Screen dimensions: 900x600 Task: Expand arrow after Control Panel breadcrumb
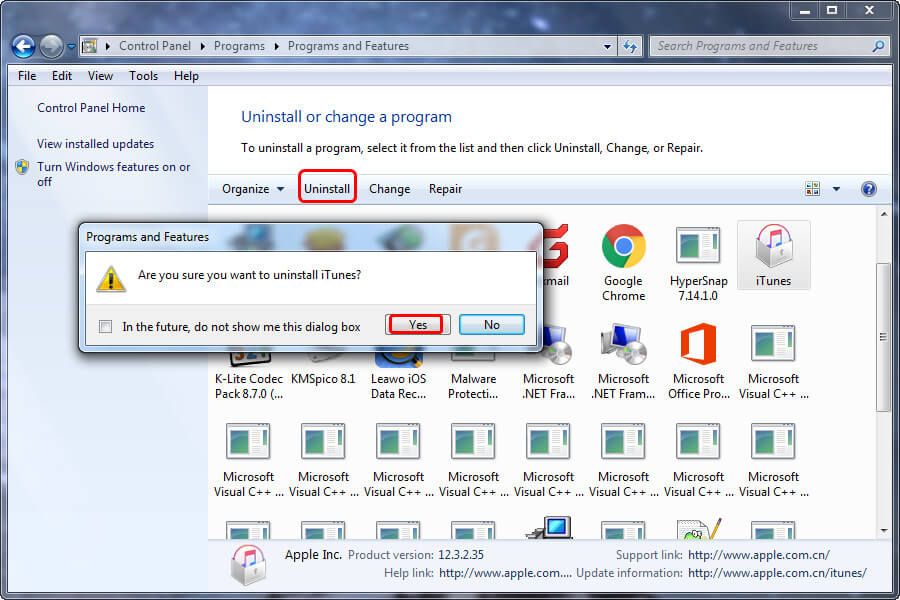coord(203,46)
